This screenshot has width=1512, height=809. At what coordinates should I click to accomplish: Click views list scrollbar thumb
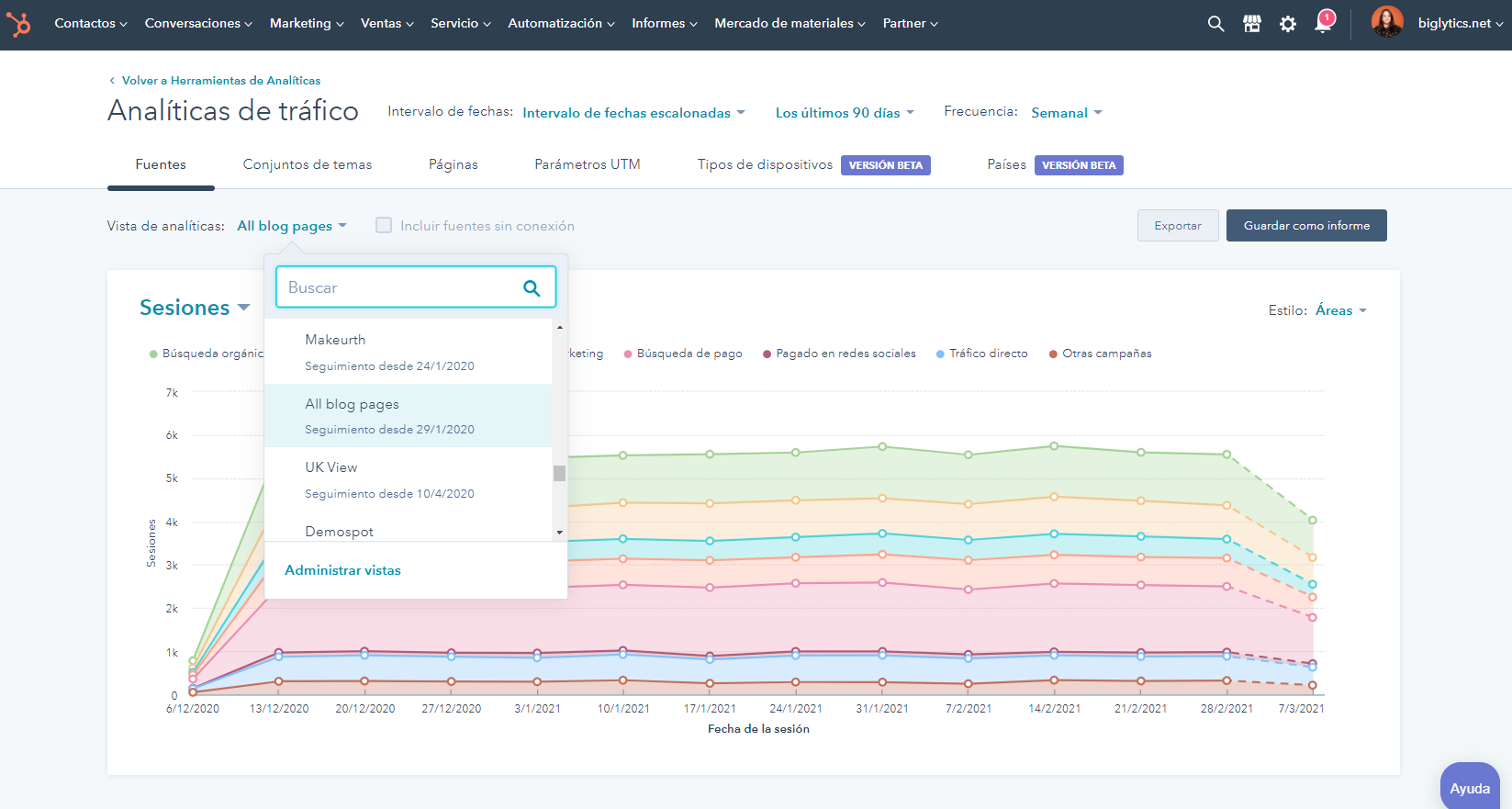pyautogui.click(x=559, y=473)
